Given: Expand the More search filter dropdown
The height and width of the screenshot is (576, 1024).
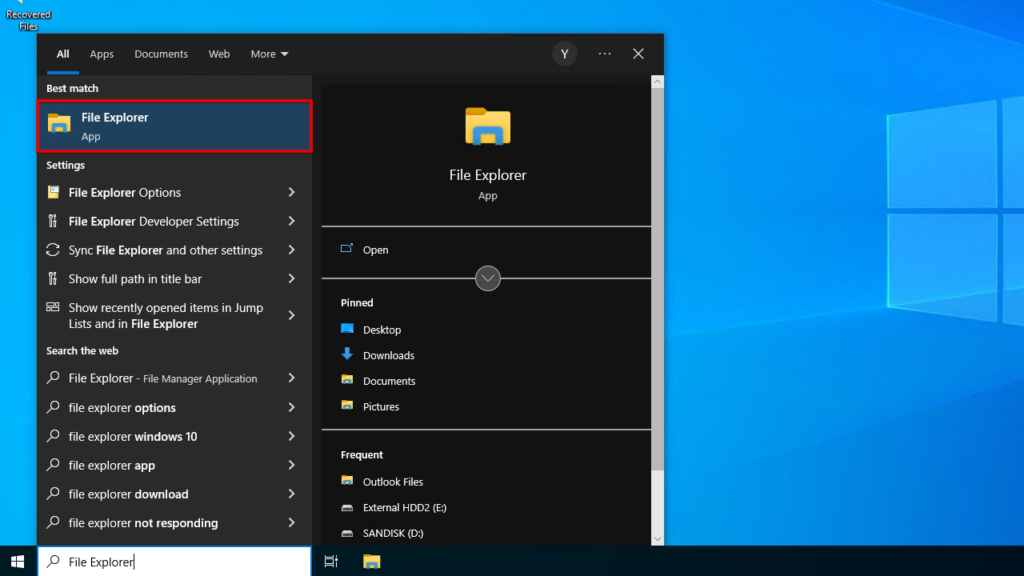Looking at the screenshot, I should click(268, 54).
